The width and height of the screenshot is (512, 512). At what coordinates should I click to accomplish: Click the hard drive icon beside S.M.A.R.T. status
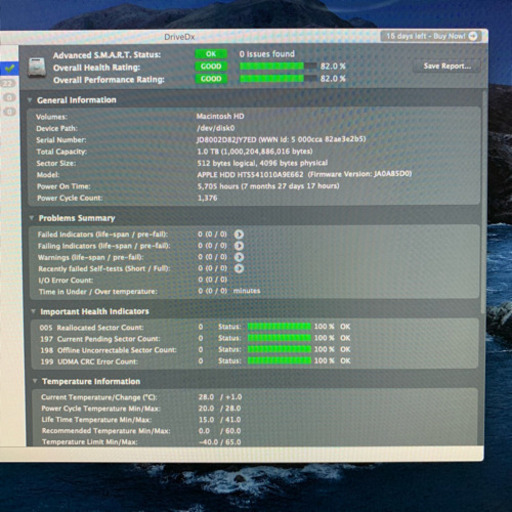tap(37, 67)
